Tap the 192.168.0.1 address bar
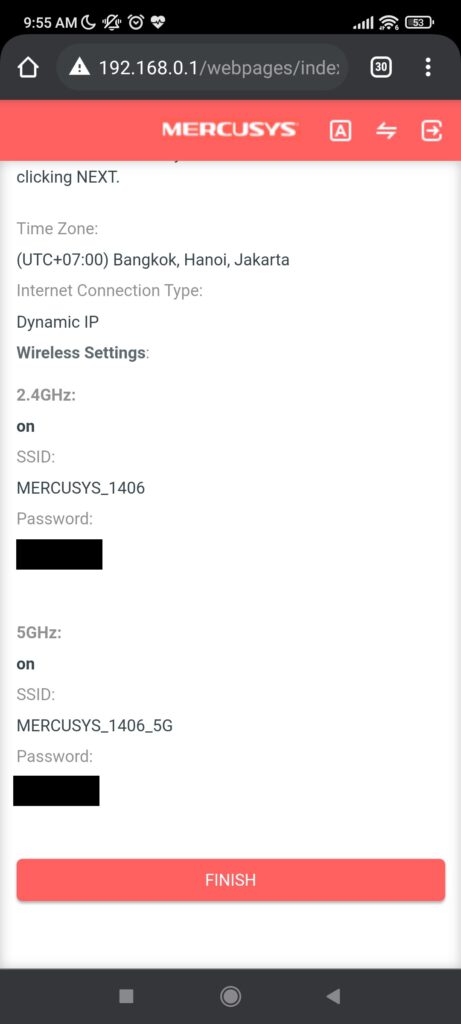 point(202,67)
